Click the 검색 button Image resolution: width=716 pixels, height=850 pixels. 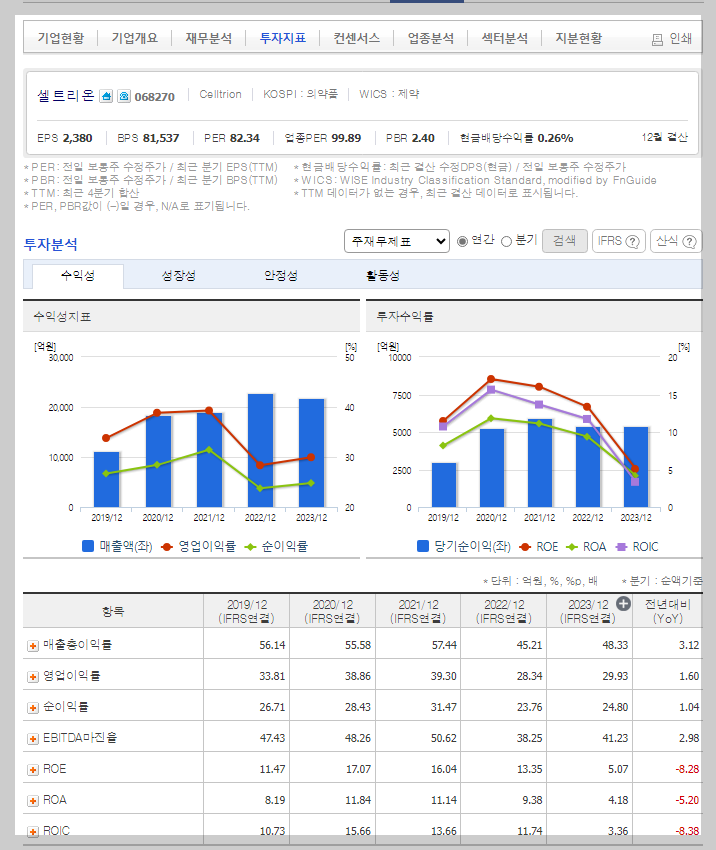(565, 241)
